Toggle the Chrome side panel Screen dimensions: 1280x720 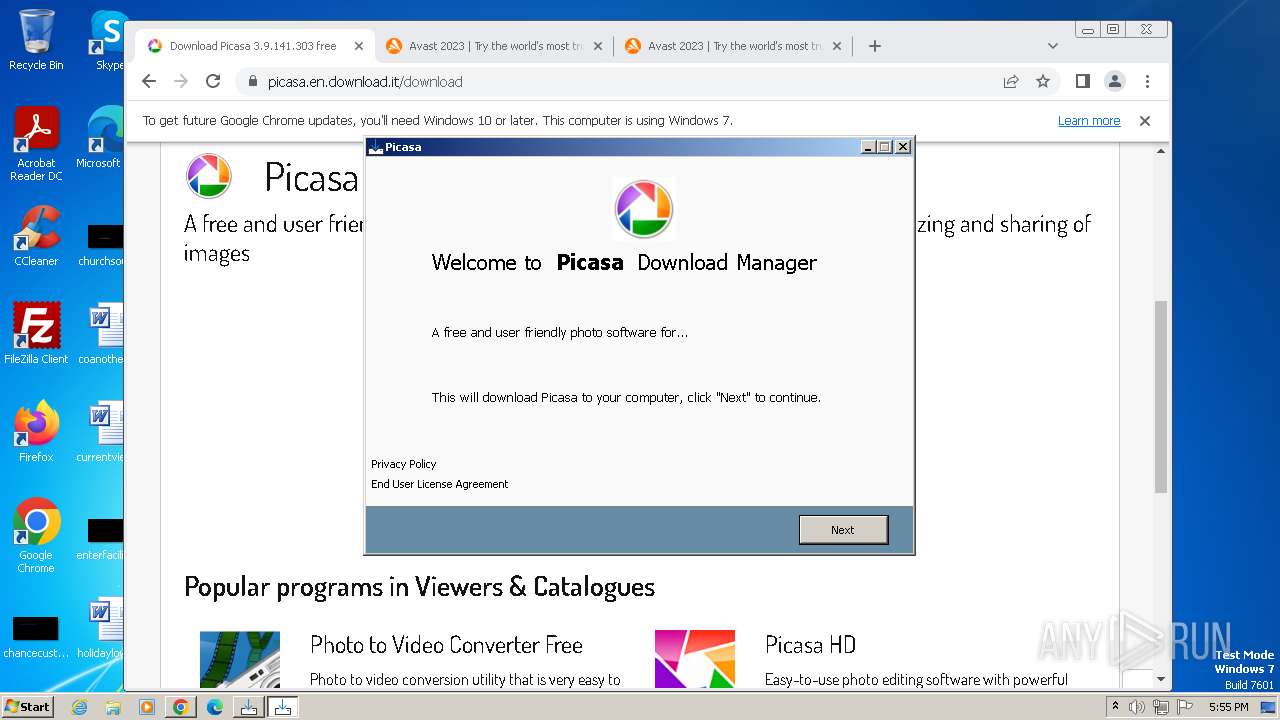coord(1082,81)
